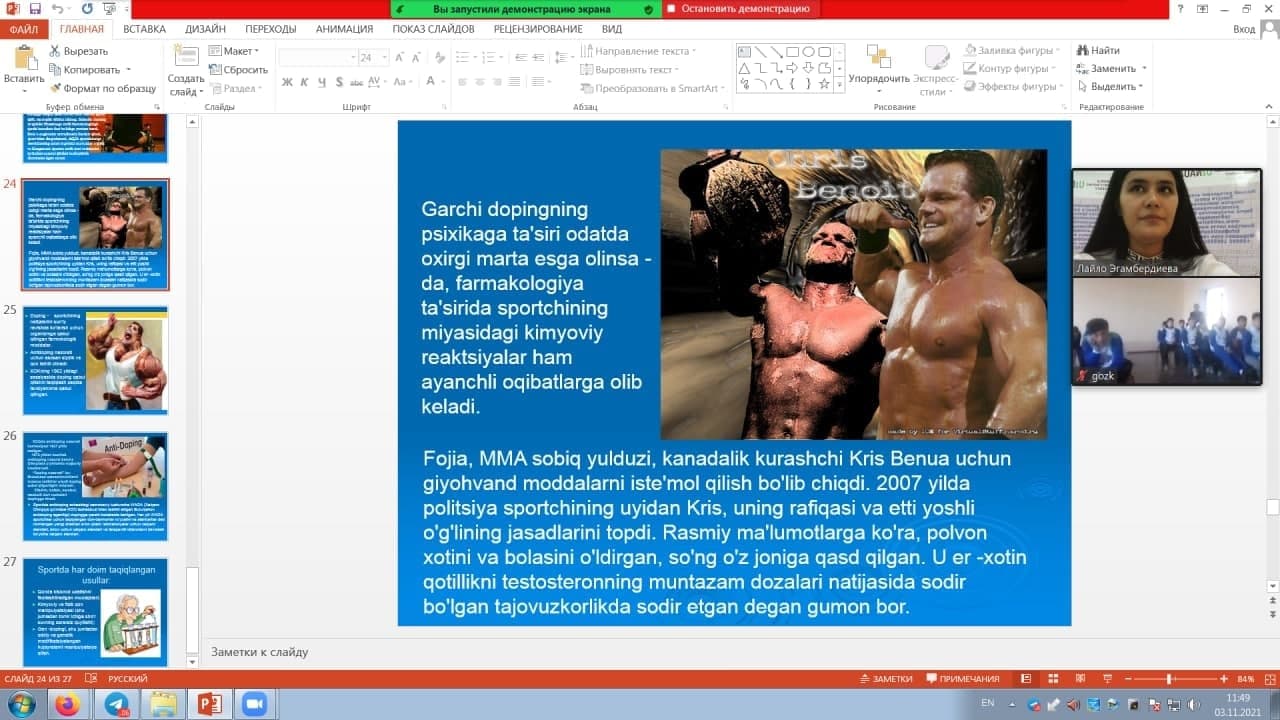
Task: Fit slide to window icon
Action: (1268, 679)
